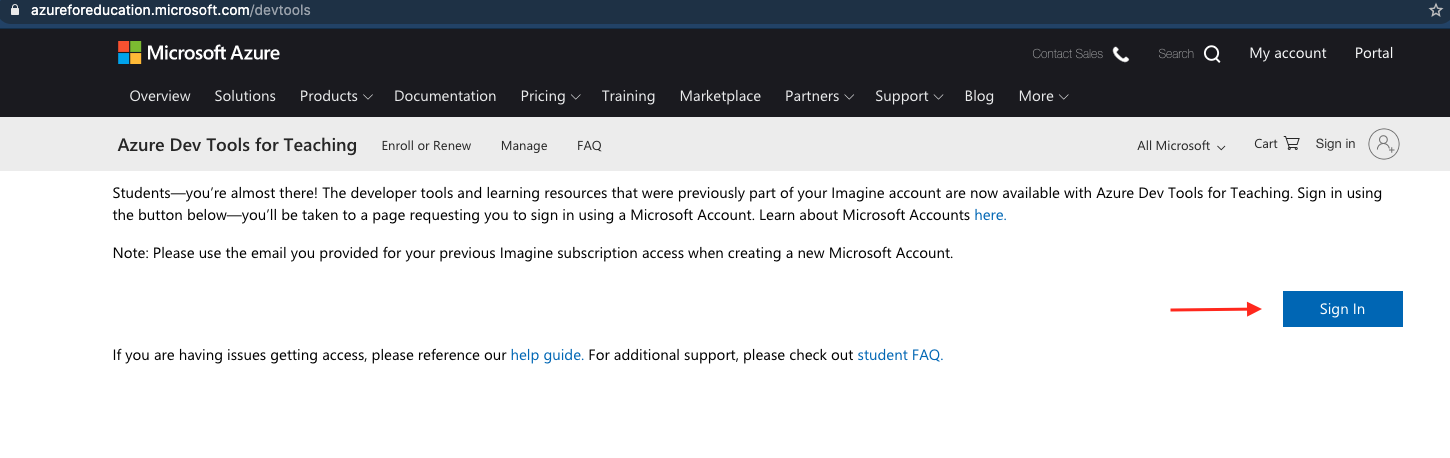Expand the Pricing dropdown menu
This screenshot has width=1450, height=458.
[x=550, y=96]
